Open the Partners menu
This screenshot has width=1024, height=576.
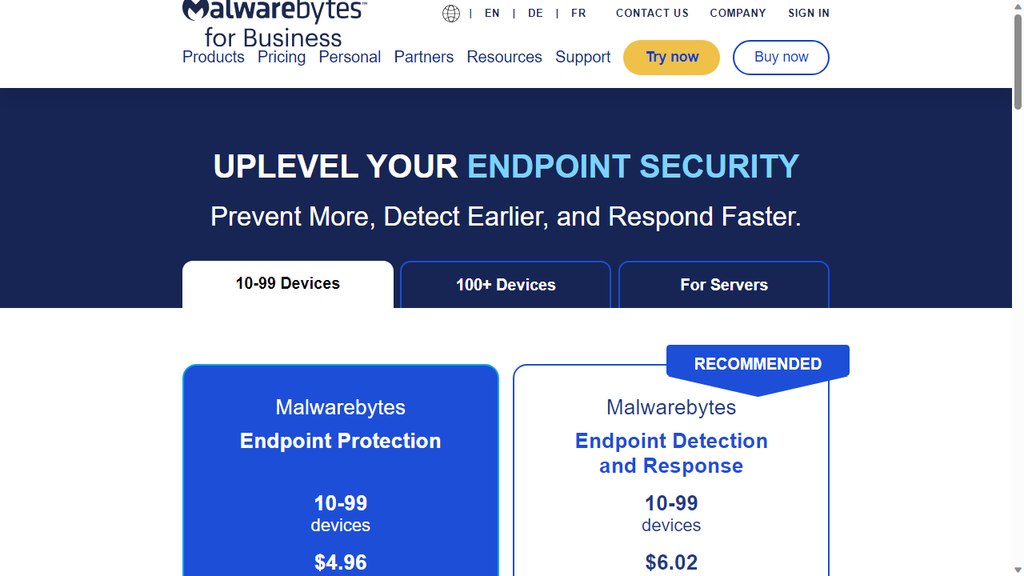click(x=423, y=57)
